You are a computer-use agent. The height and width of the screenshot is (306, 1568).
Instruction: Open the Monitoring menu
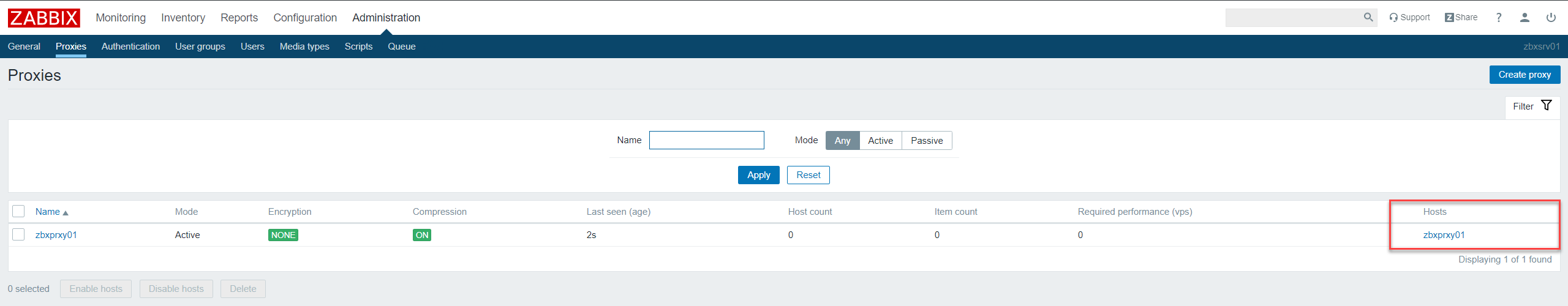[x=121, y=18]
